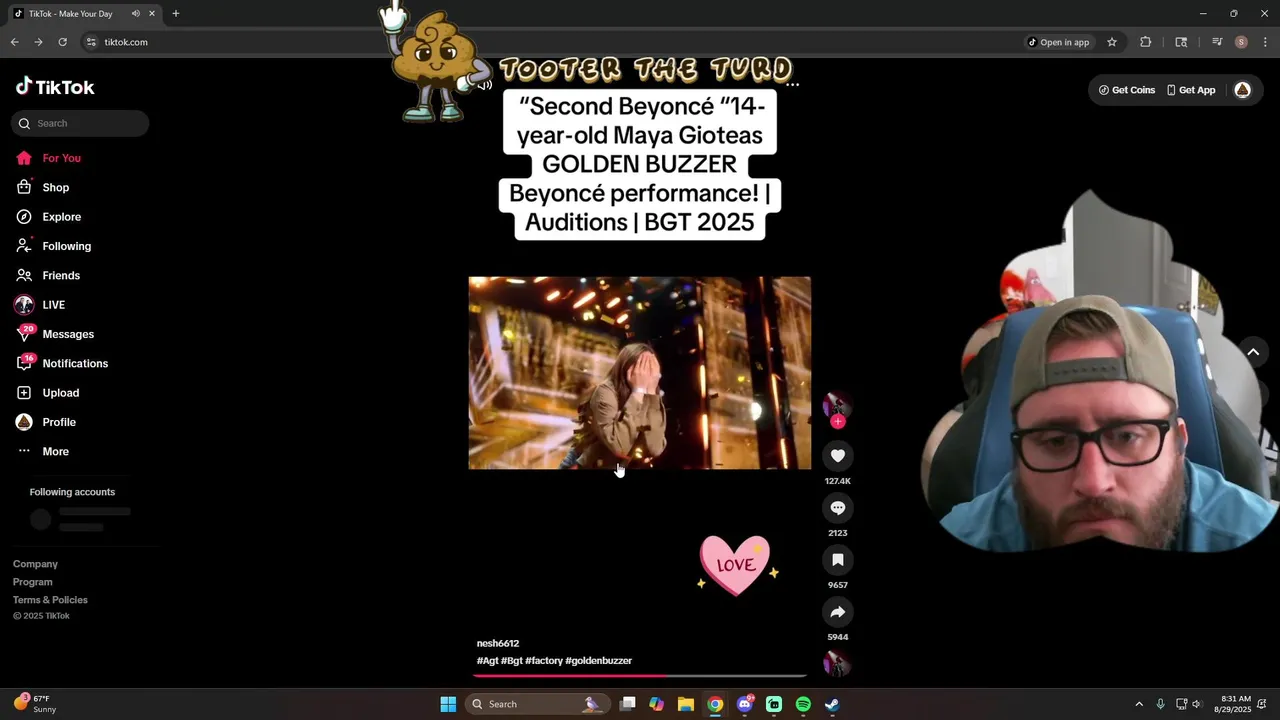Open the Following feed

tap(66, 246)
